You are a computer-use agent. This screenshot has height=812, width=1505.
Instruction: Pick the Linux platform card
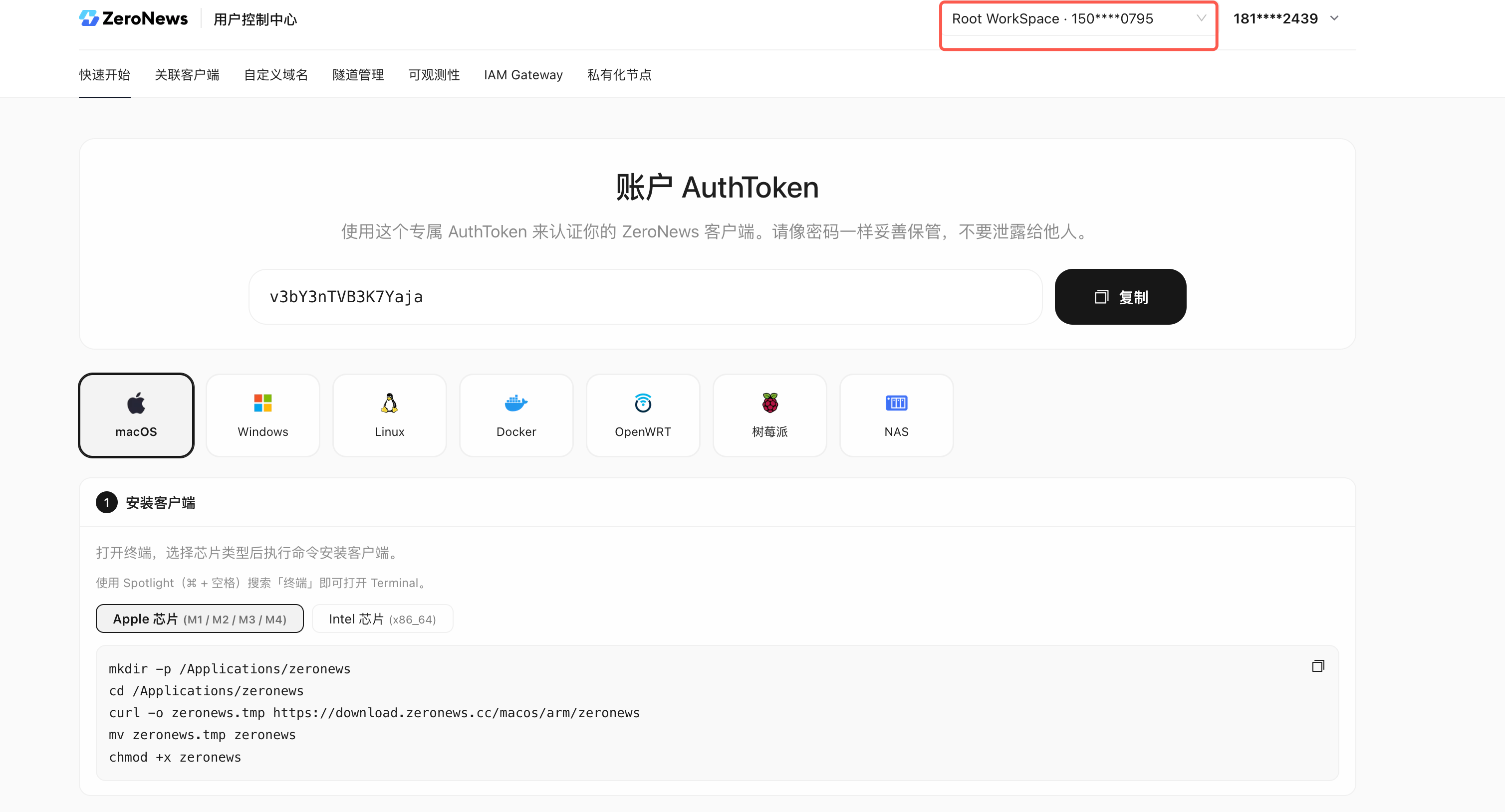click(x=390, y=415)
